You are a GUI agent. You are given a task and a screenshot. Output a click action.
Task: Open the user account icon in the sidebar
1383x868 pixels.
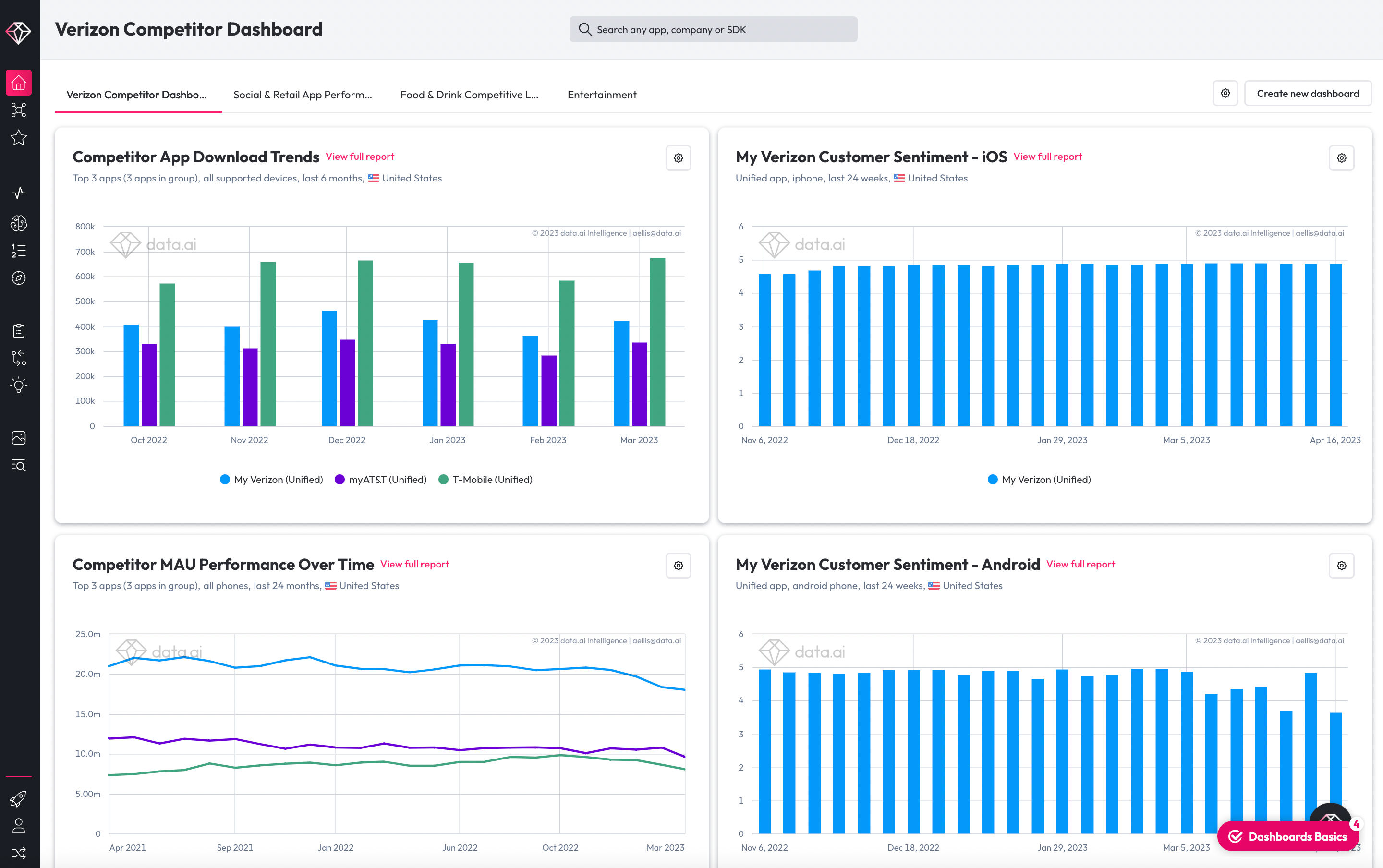point(18,826)
